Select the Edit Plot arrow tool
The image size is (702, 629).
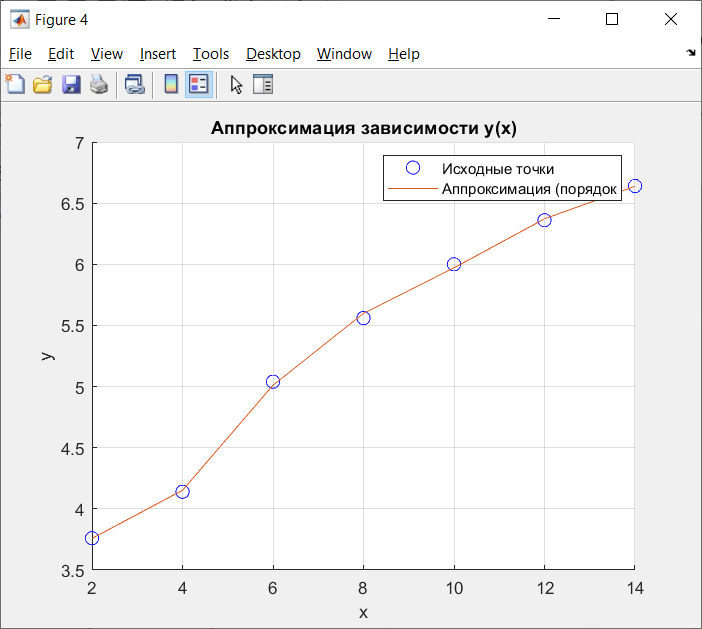(236, 84)
